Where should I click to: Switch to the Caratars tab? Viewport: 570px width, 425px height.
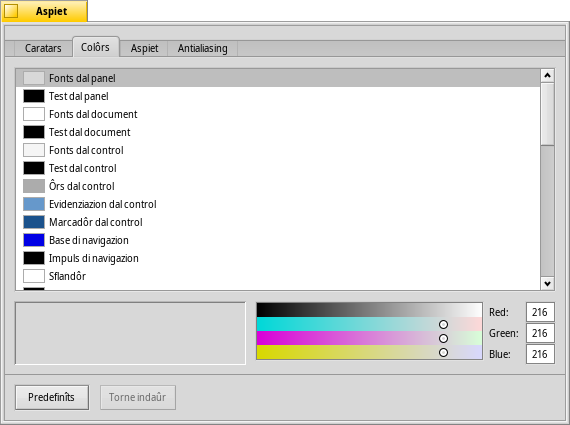[x=43, y=48]
